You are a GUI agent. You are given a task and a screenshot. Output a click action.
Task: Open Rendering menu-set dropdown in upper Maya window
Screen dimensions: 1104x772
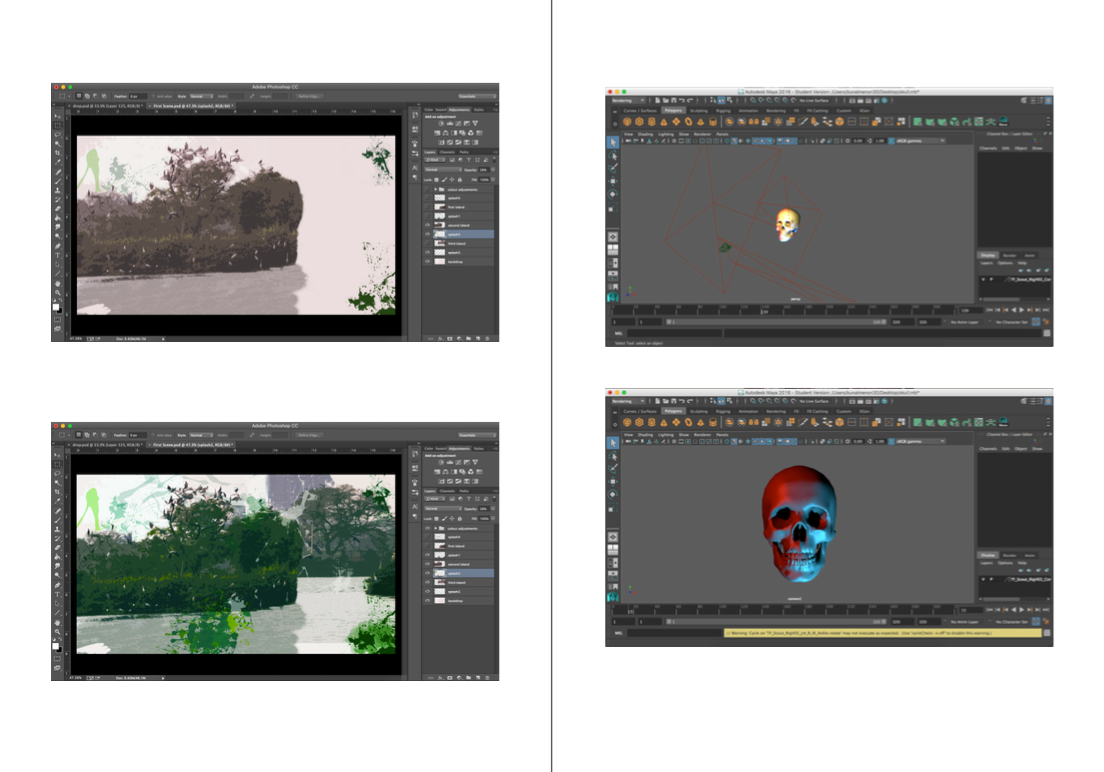(629, 101)
